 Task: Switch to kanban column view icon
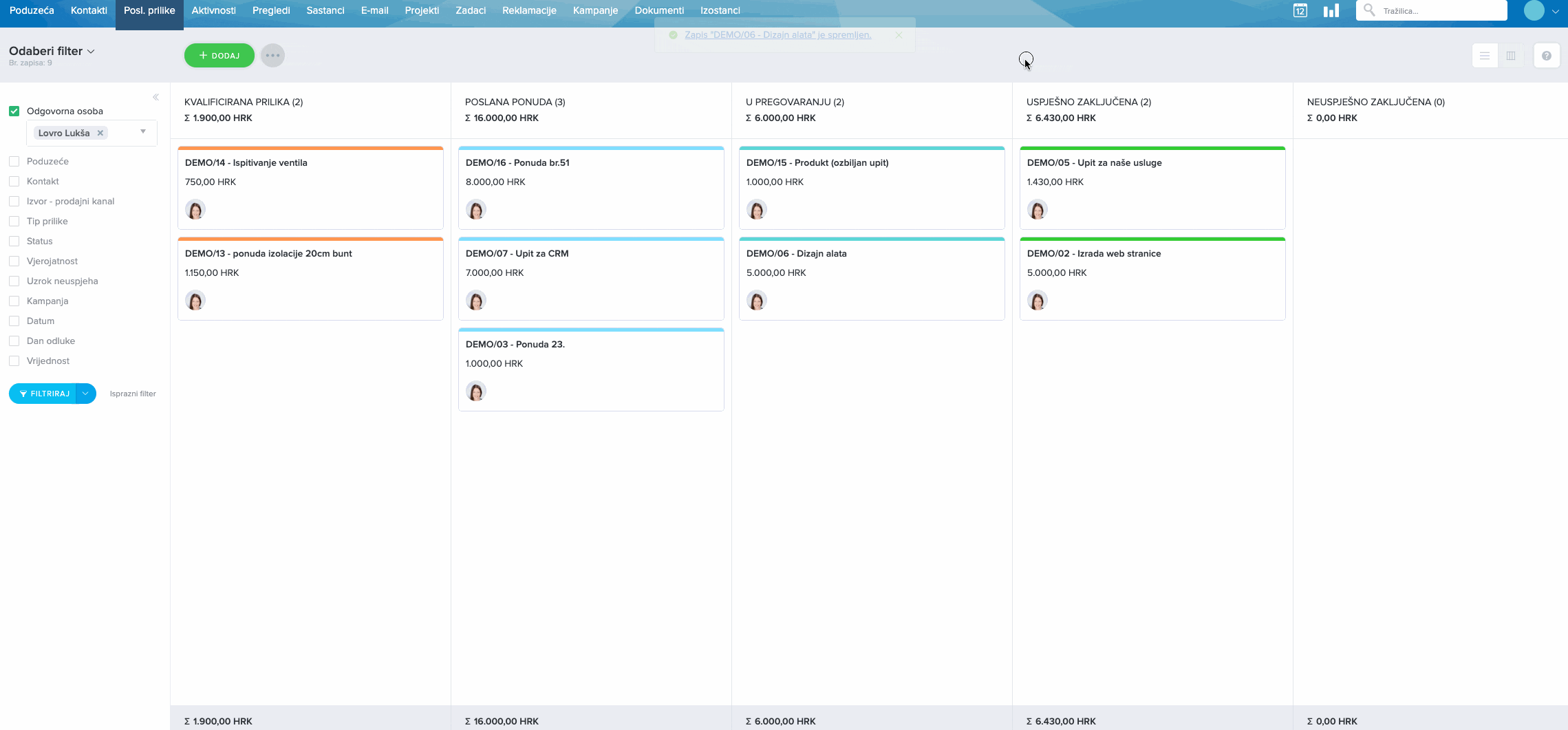1511,56
